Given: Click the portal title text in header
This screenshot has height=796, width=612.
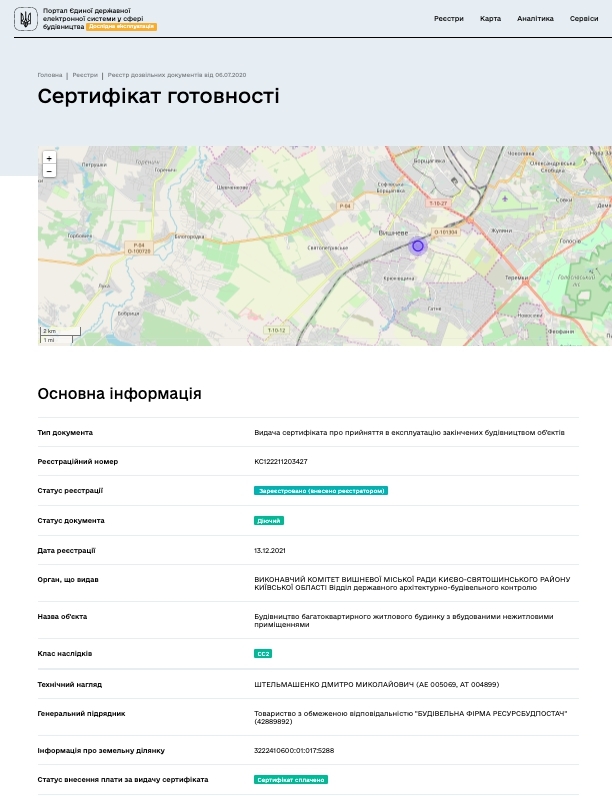Looking at the screenshot, I should coord(93,18).
